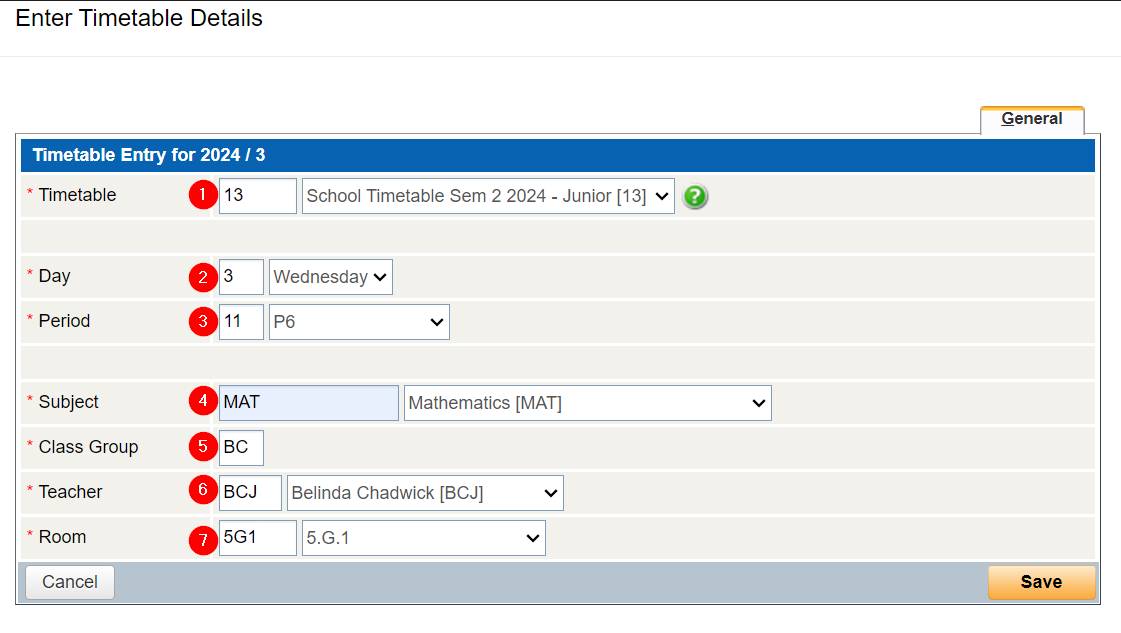1121x633 pixels.
Task: Expand the P6 period dropdown
Action: pyautogui.click(x=359, y=322)
